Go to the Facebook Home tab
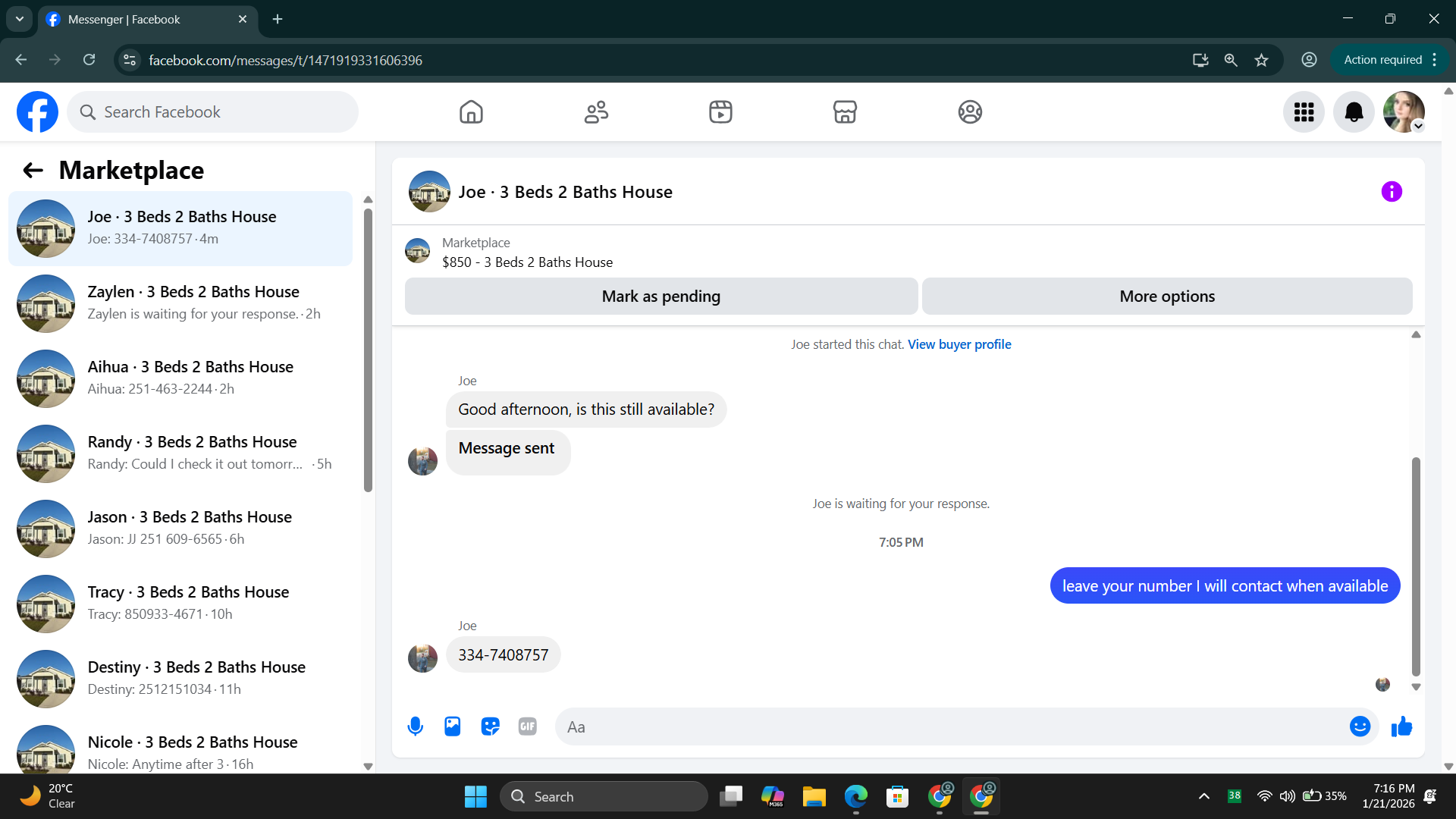 471,112
